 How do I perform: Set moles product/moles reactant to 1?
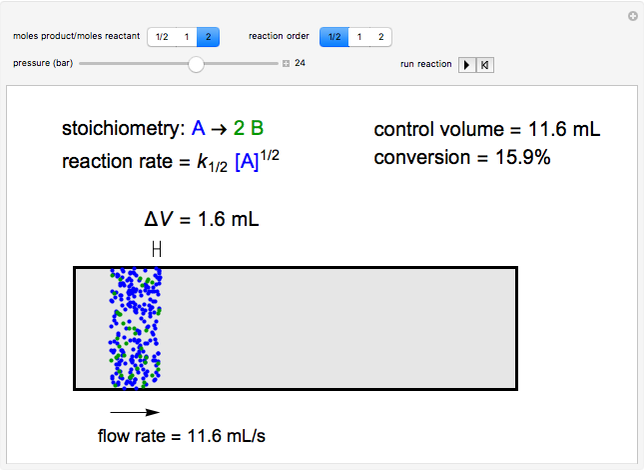(186, 37)
